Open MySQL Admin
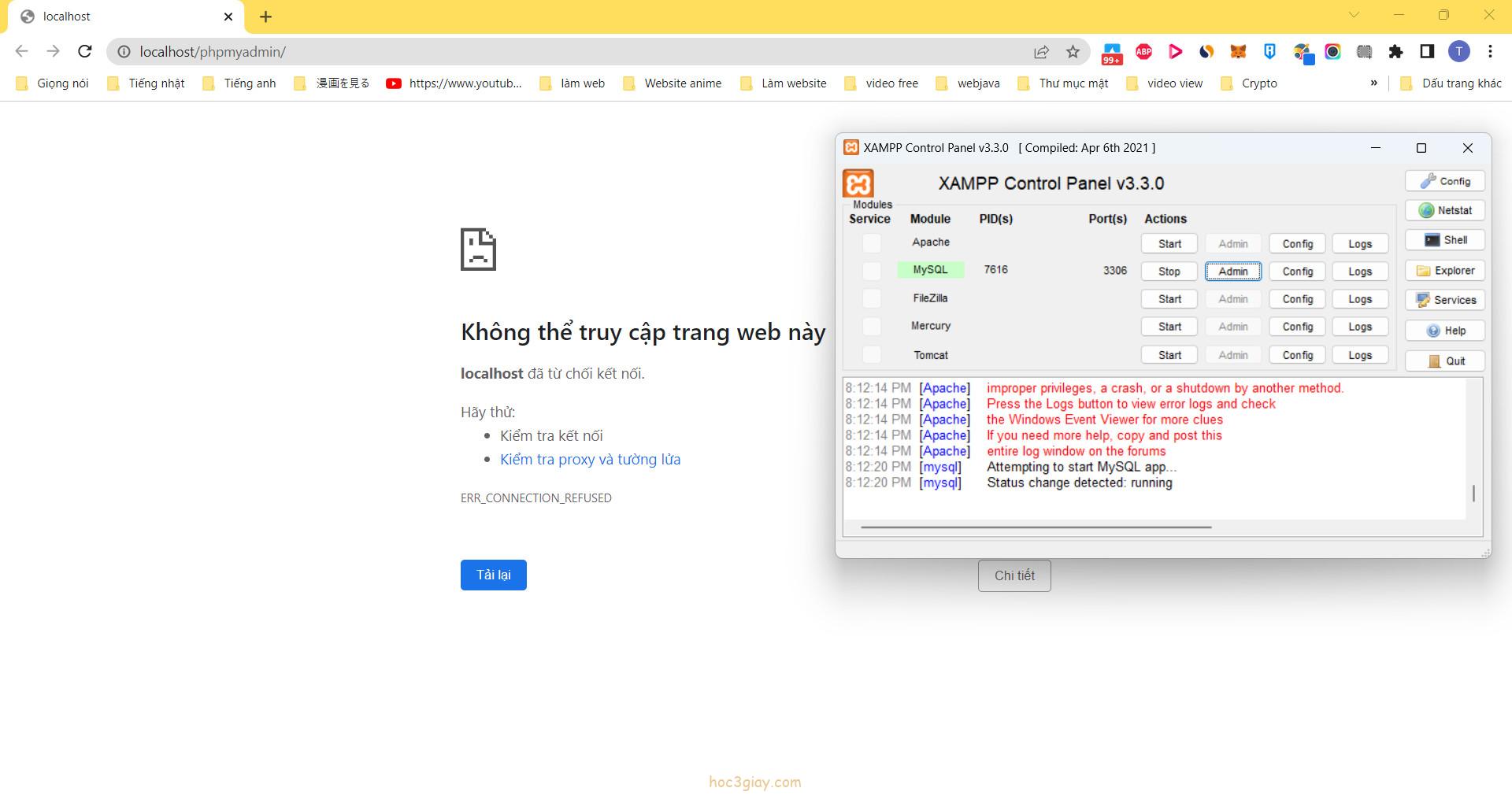1512x799 pixels. [1233, 272]
